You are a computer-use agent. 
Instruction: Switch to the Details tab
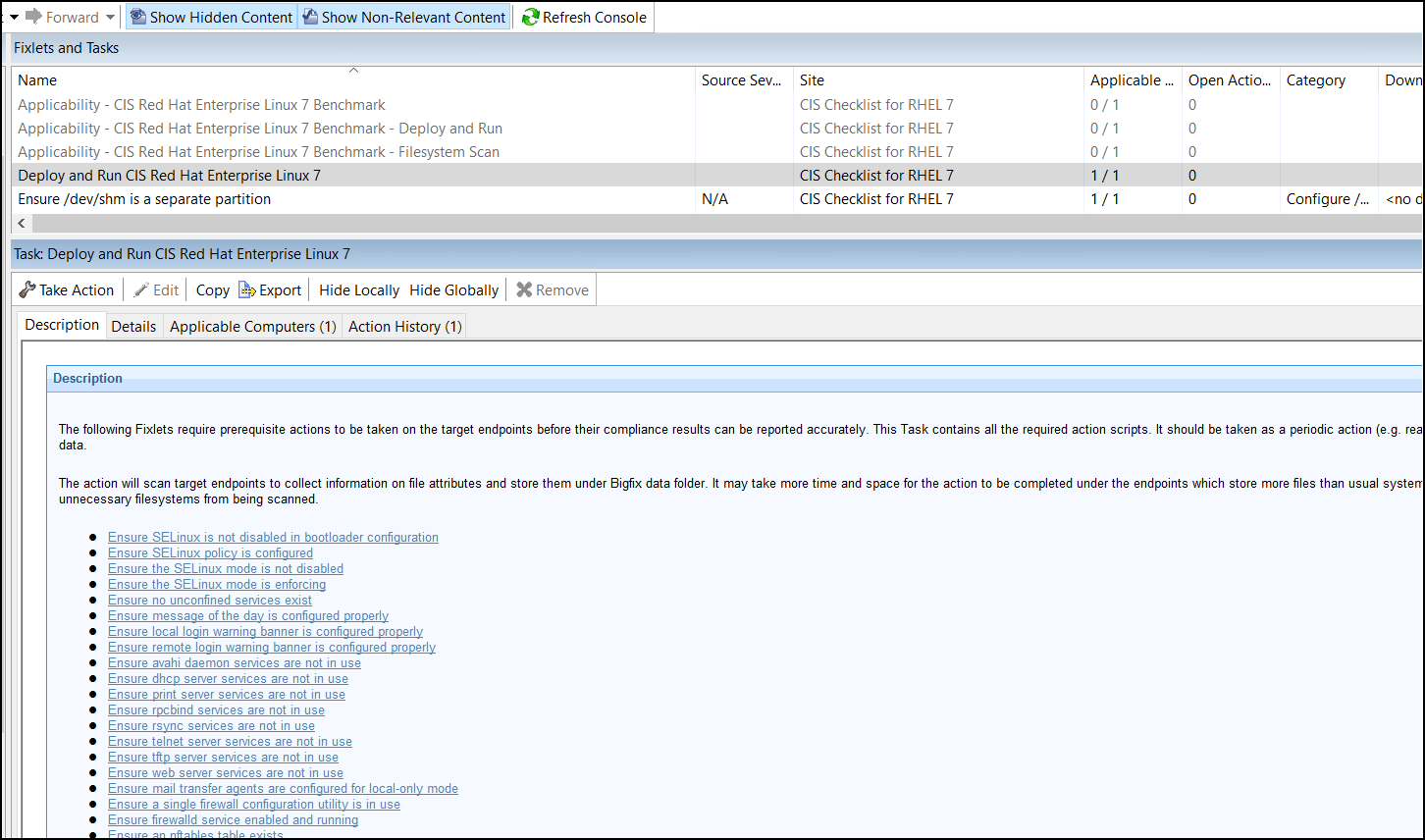pos(133,326)
